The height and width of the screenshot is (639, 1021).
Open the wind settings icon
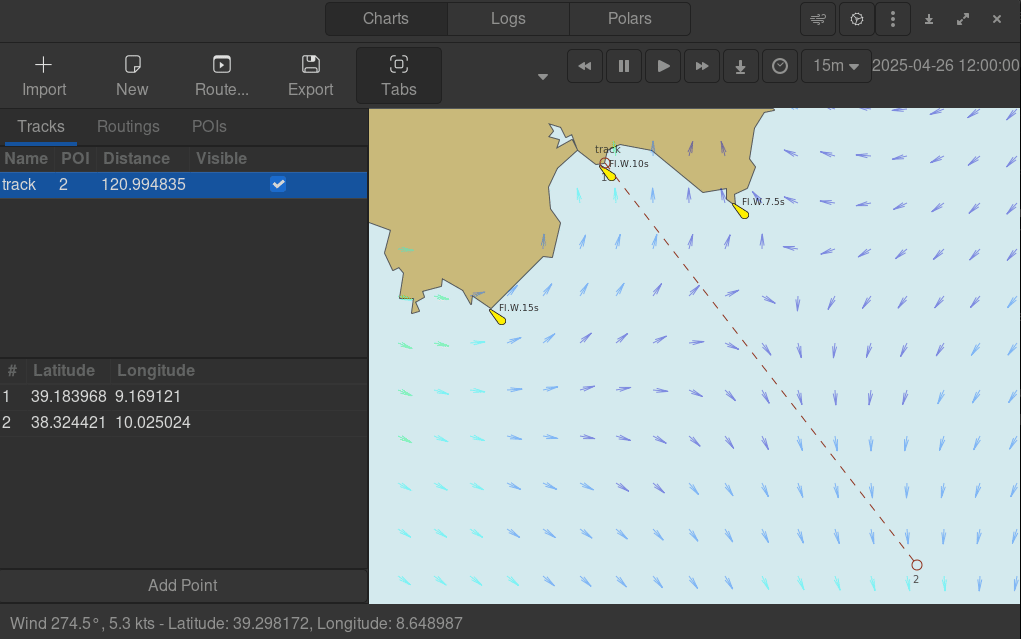pos(819,19)
